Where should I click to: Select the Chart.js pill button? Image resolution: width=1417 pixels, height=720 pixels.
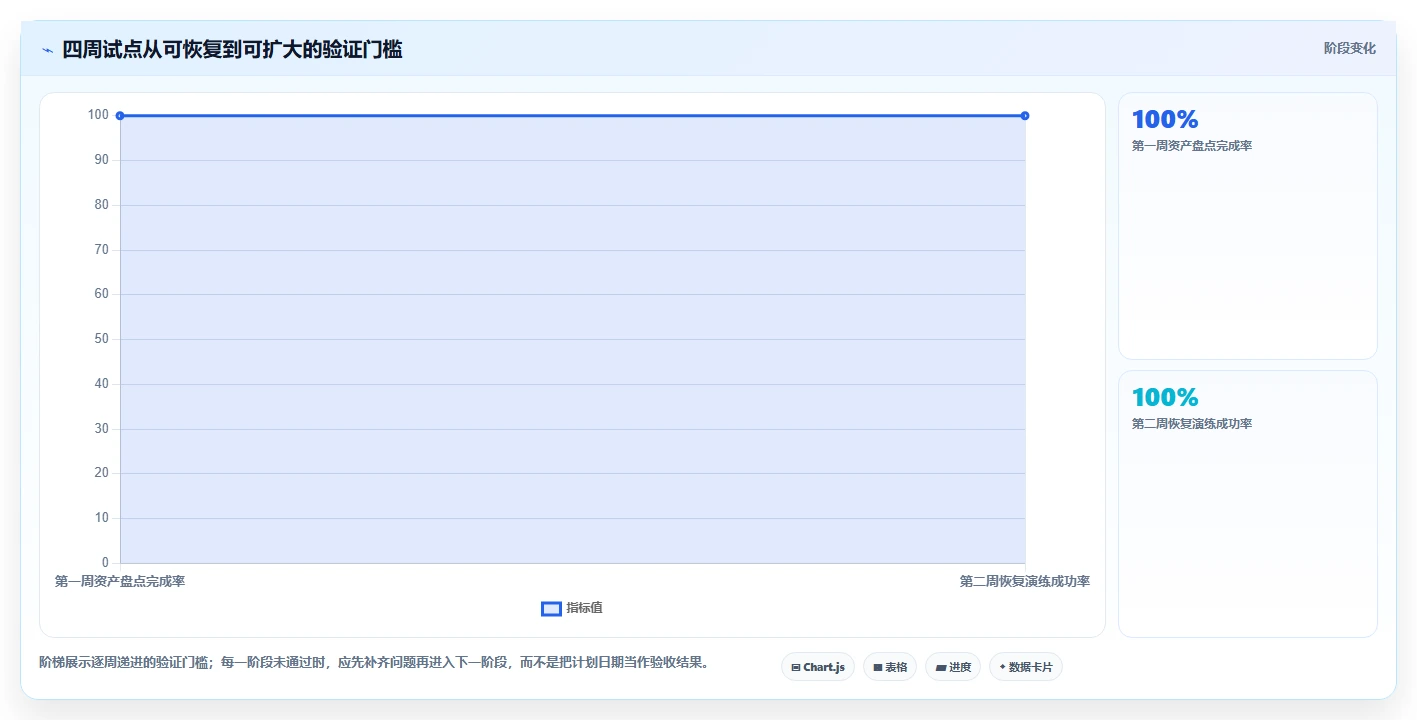[x=818, y=667]
